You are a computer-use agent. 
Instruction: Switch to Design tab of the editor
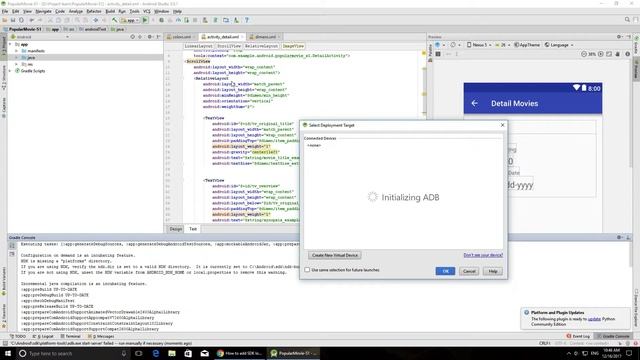(x=176, y=229)
